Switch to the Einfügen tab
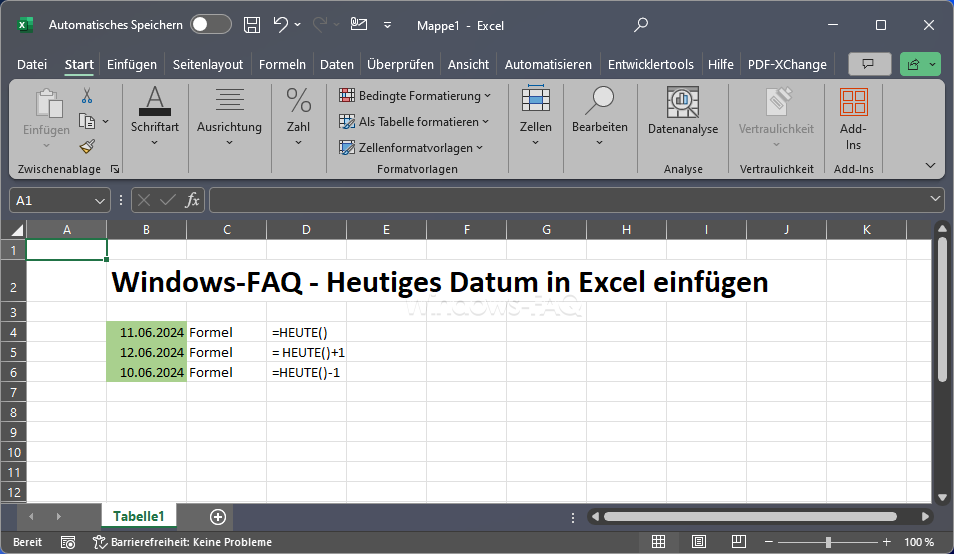 pyautogui.click(x=131, y=64)
